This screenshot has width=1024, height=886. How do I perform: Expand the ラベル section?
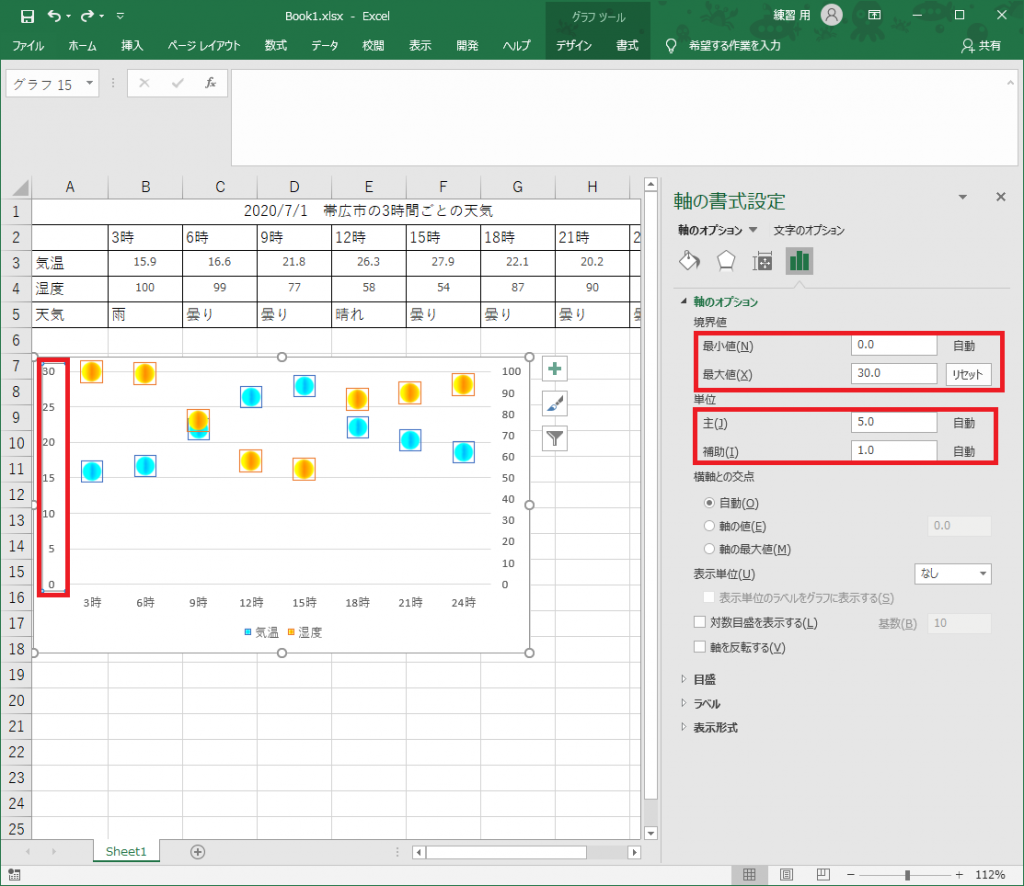684,703
